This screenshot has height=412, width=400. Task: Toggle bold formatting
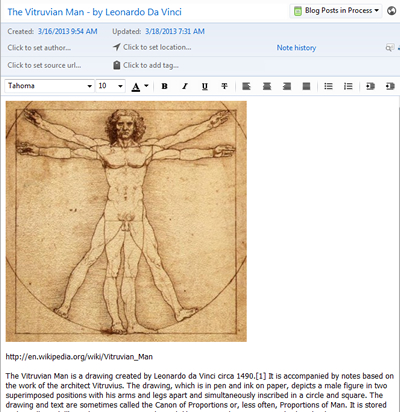click(164, 86)
